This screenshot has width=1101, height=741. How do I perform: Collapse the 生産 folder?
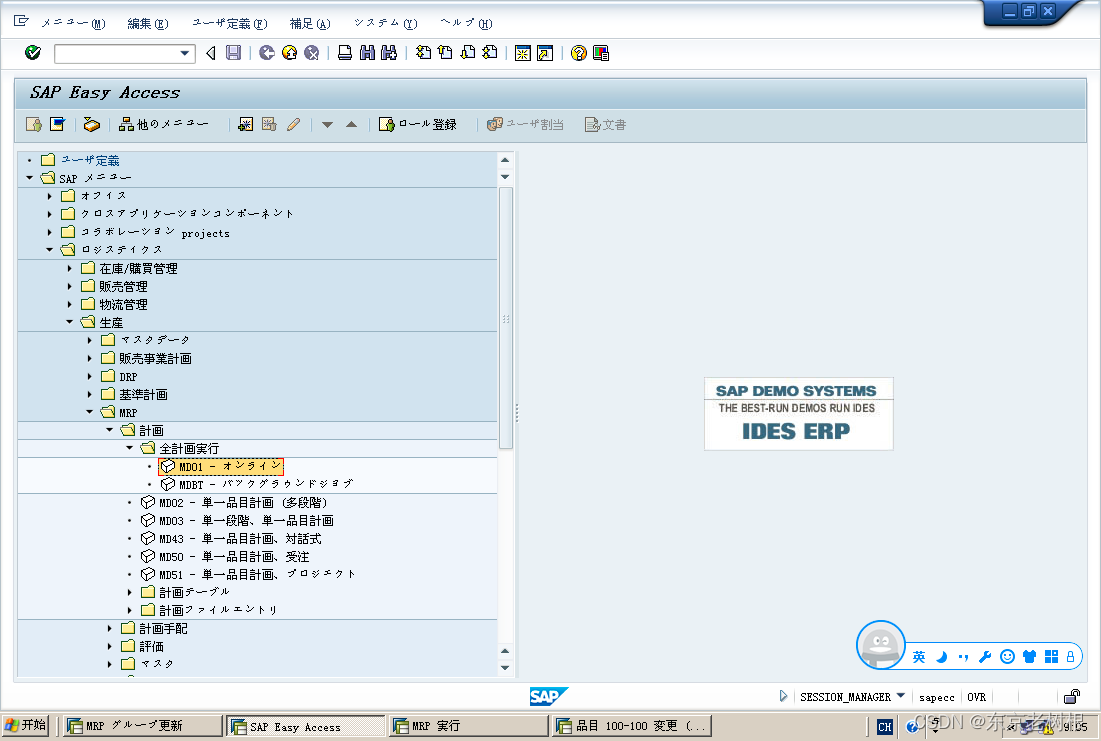69,322
